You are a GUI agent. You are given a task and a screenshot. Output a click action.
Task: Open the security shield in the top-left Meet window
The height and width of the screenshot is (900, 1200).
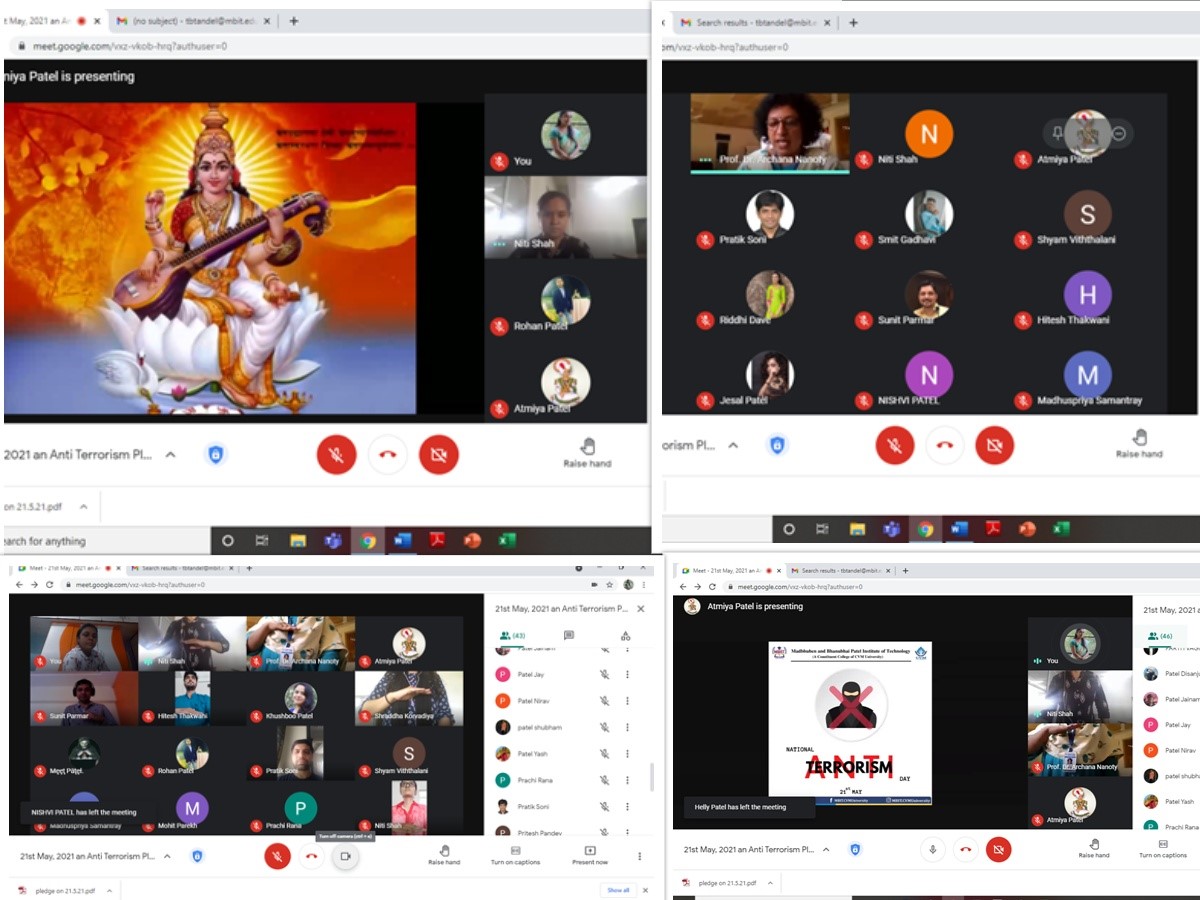pos(216,454)
